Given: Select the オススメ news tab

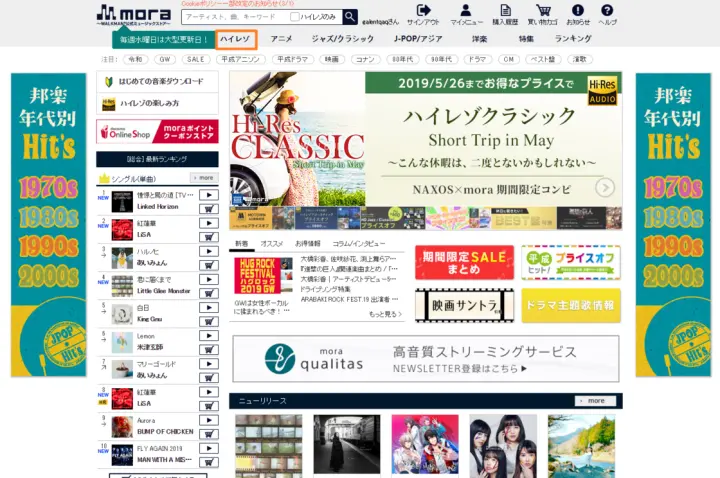Looking at the screenshot, I should coord(272,244).
